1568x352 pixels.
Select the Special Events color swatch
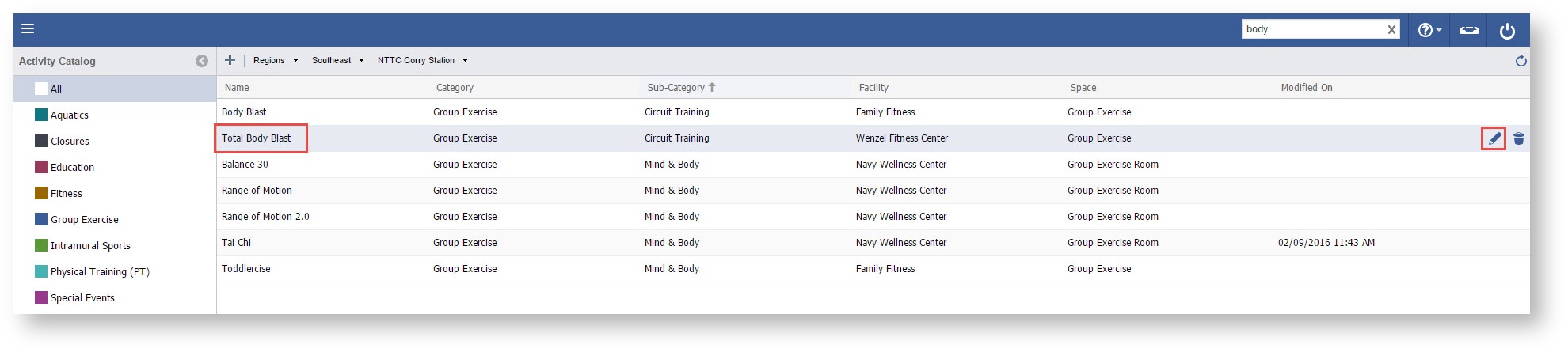pos(41,297)
